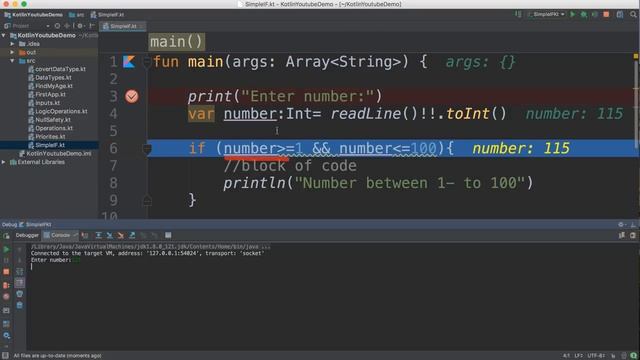This screenshot has height=360, width=640.
Task: Click Show Execution Point icon
Action: point(85,236)
